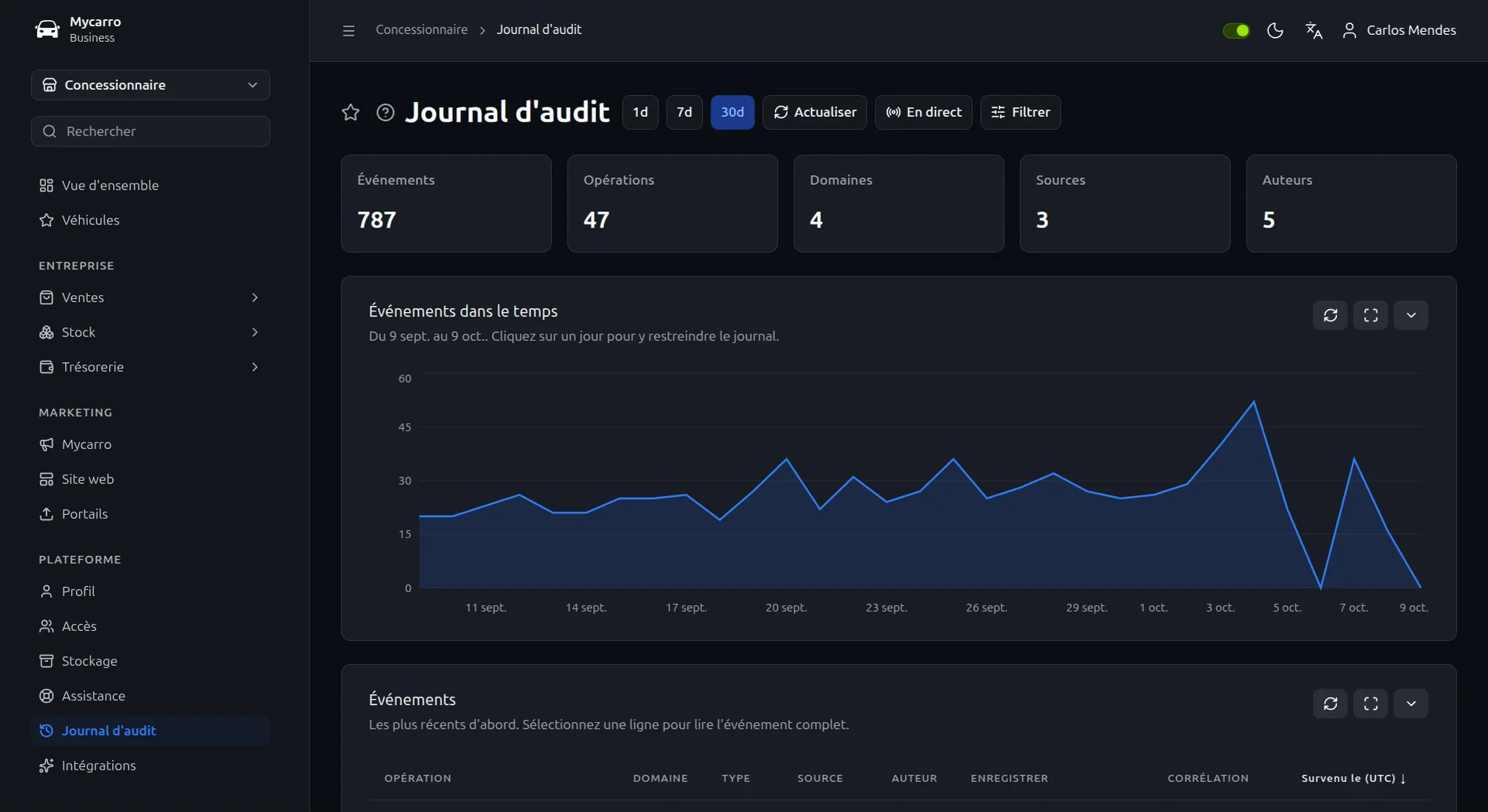The height and width of the screenshot is (812, 1488).
Task: Expand Événements dans le temps chart fullscreen
Action: pyautogui.click(x=1371, y=315)
